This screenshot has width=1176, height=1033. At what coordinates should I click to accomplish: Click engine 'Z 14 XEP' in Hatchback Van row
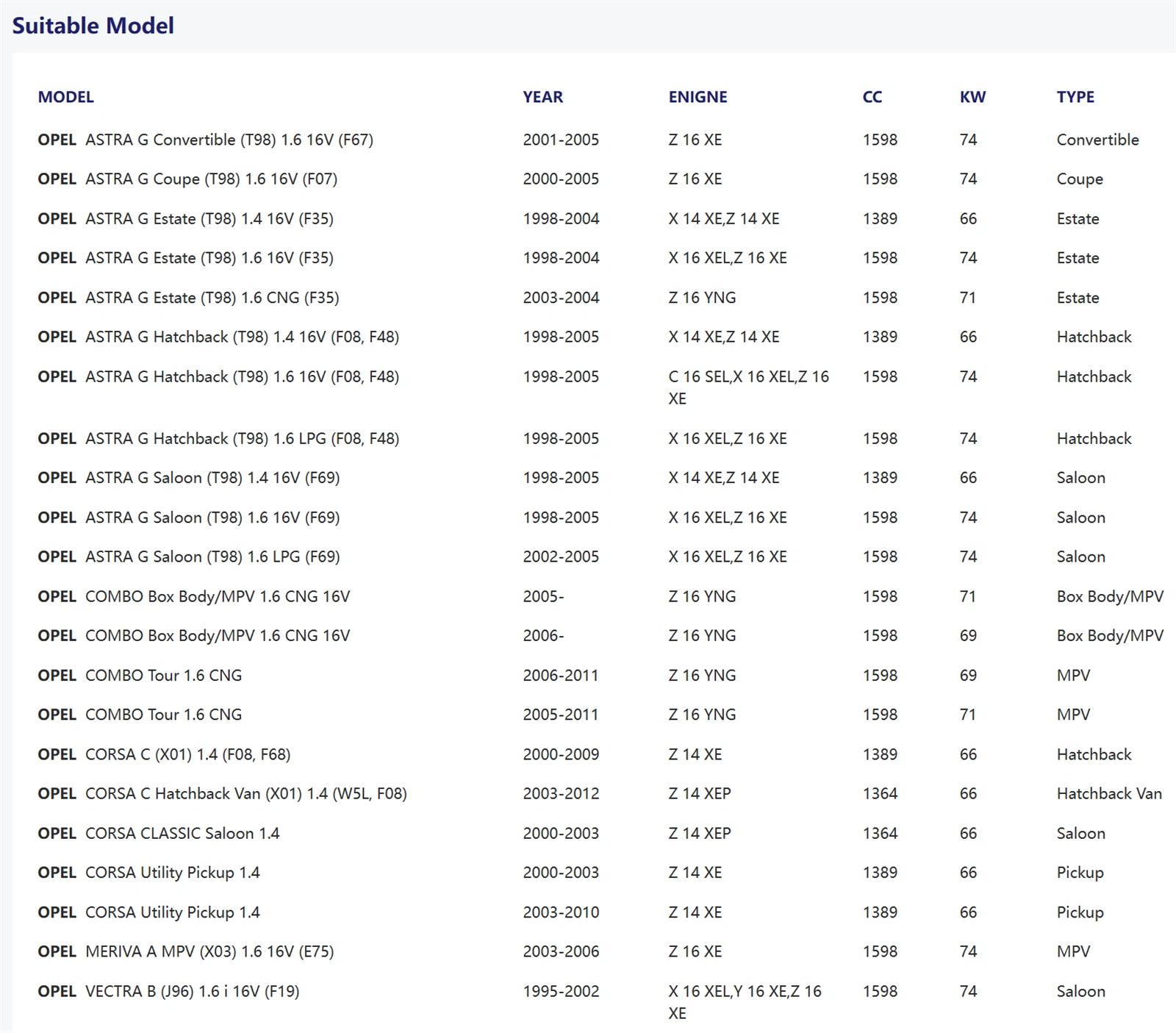700,793
